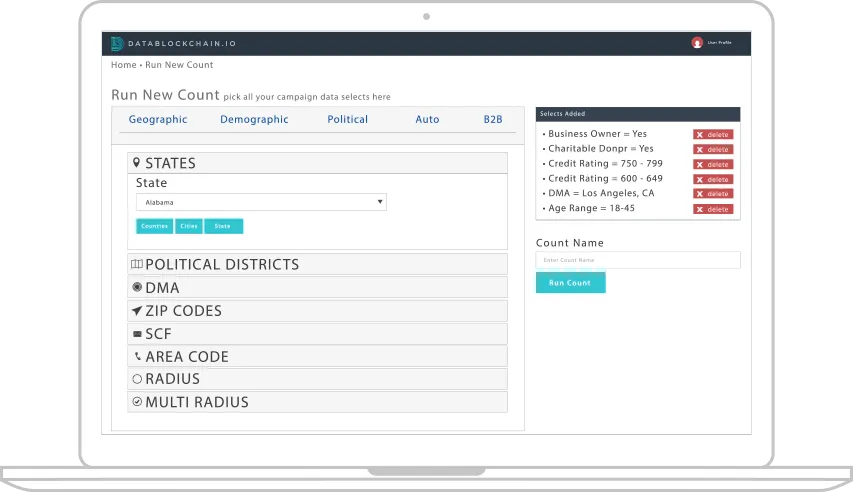
Task: Go to Home breadcrumb link
Action: point(123,65)
